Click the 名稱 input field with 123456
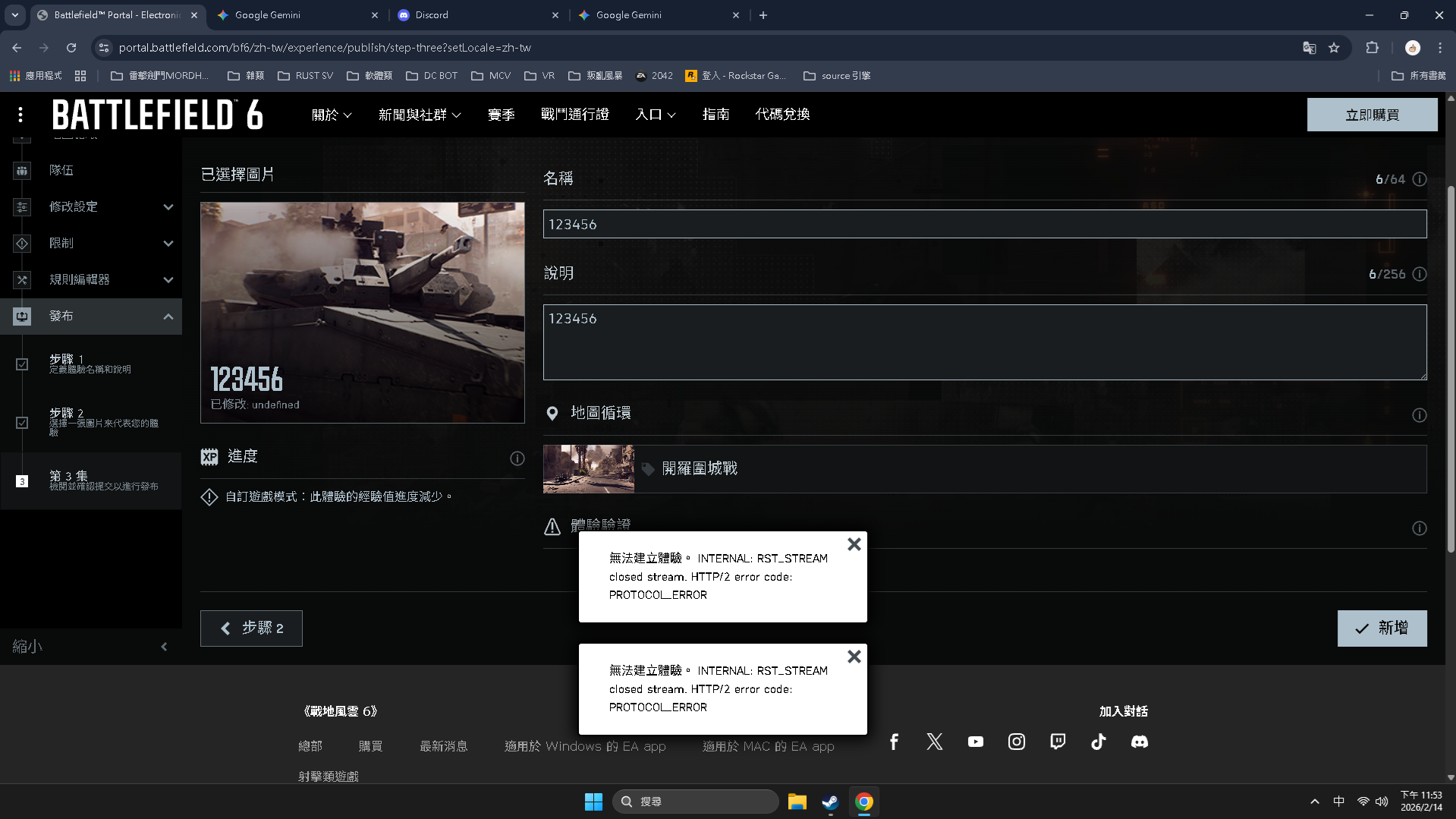 click(985, 224)
